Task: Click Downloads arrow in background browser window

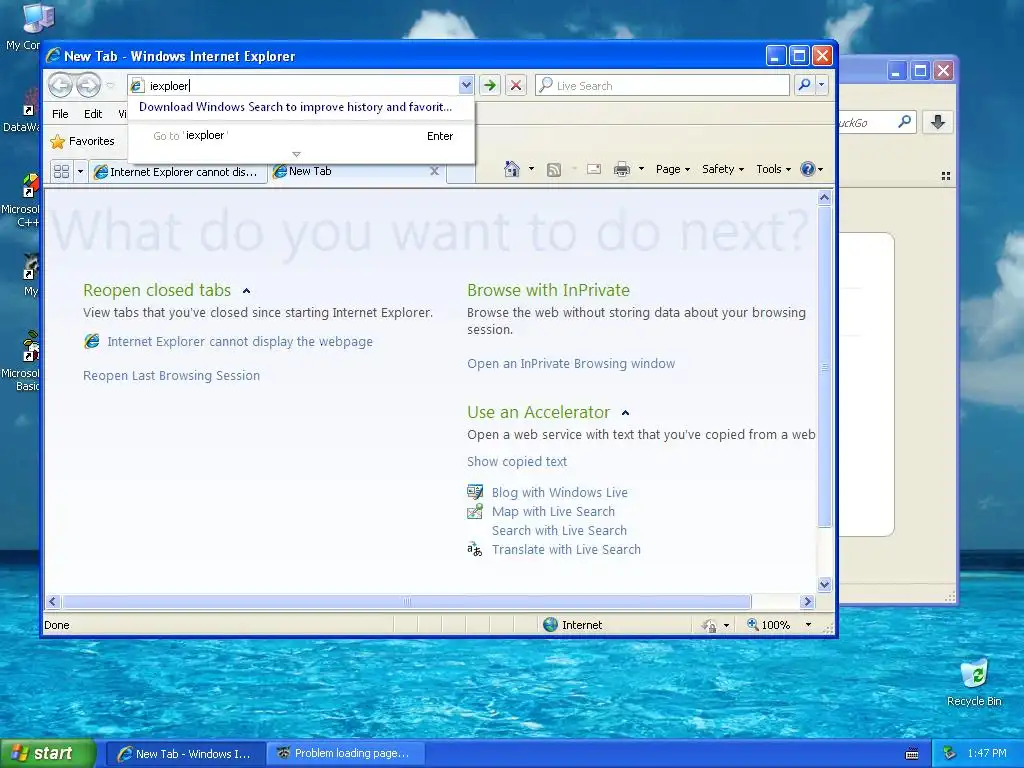Action: (938, 122)
